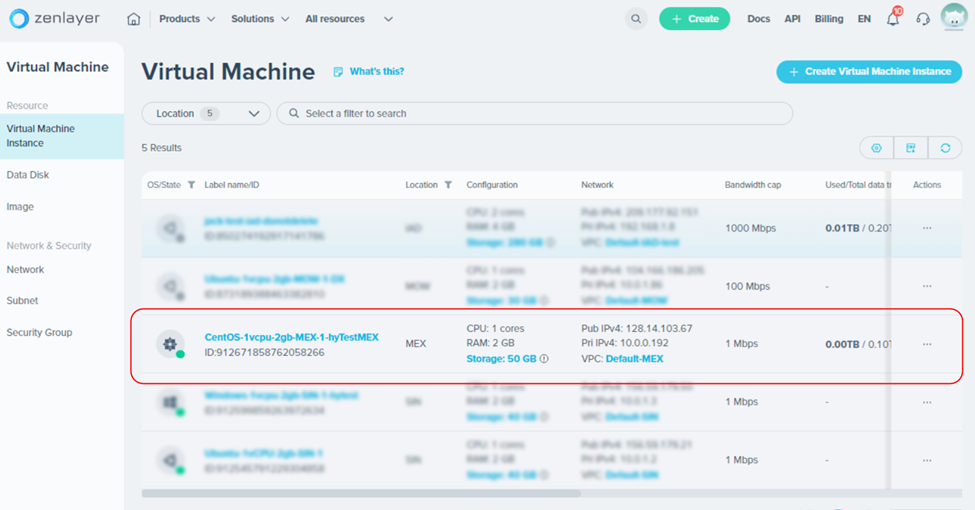
Task: Open the What's this? link
Action: [x=377, y=72]
